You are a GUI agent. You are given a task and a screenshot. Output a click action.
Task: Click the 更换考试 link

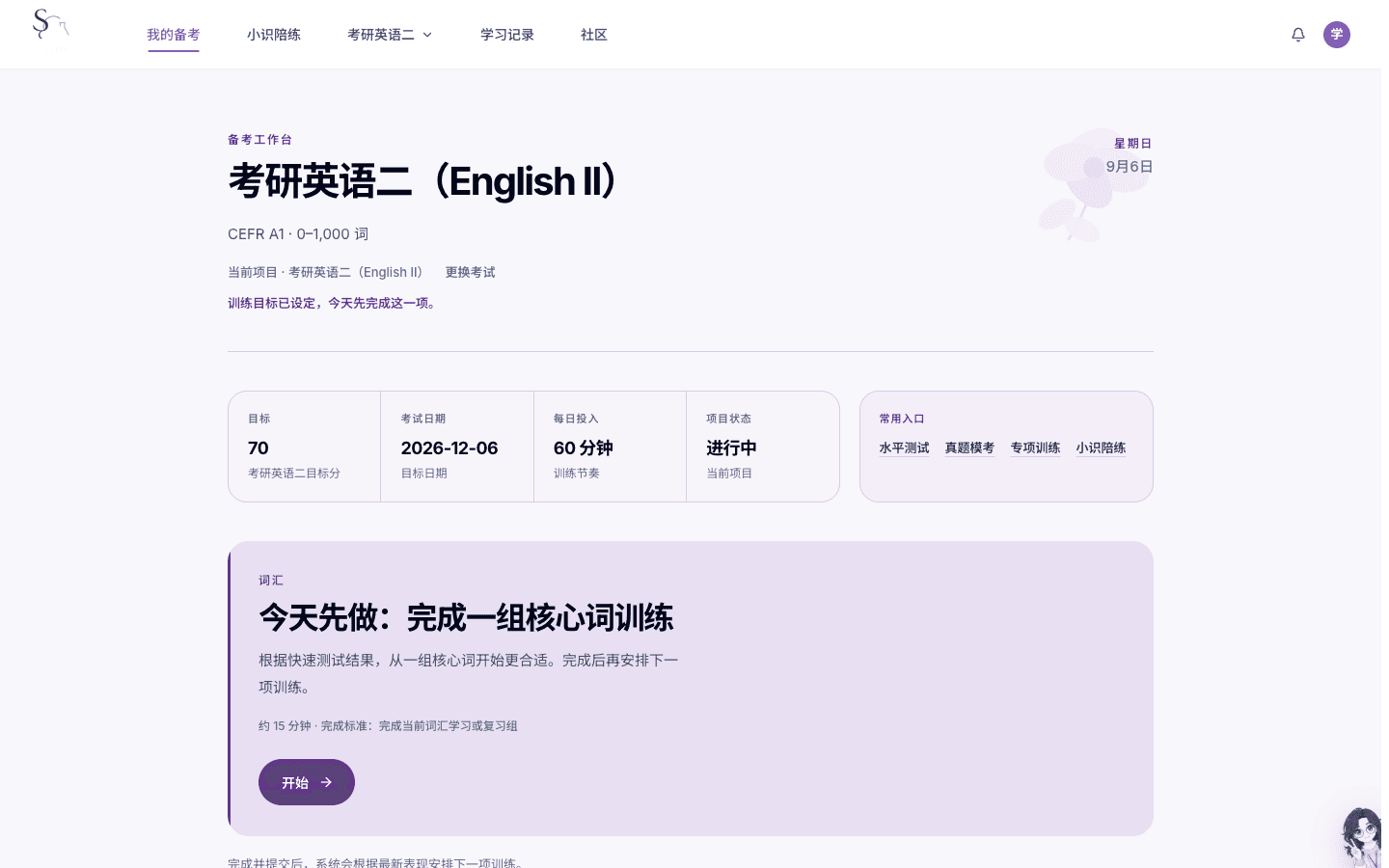(470, 272)
